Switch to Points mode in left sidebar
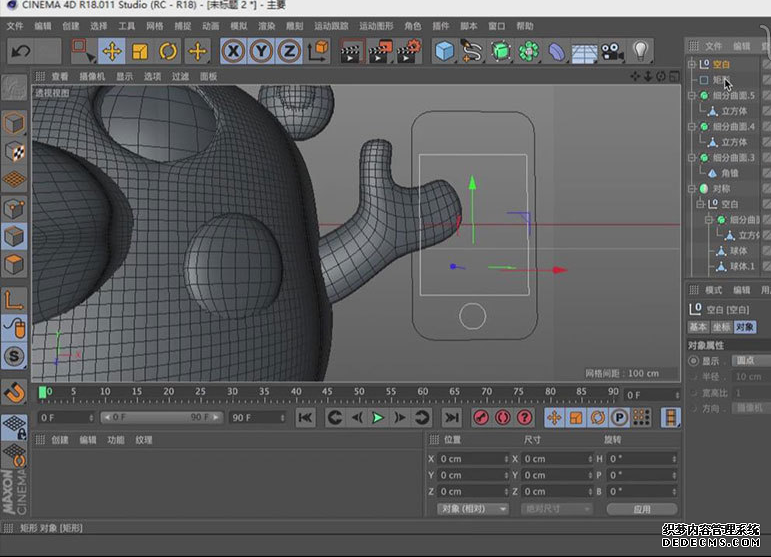 (x=14, y=208)
